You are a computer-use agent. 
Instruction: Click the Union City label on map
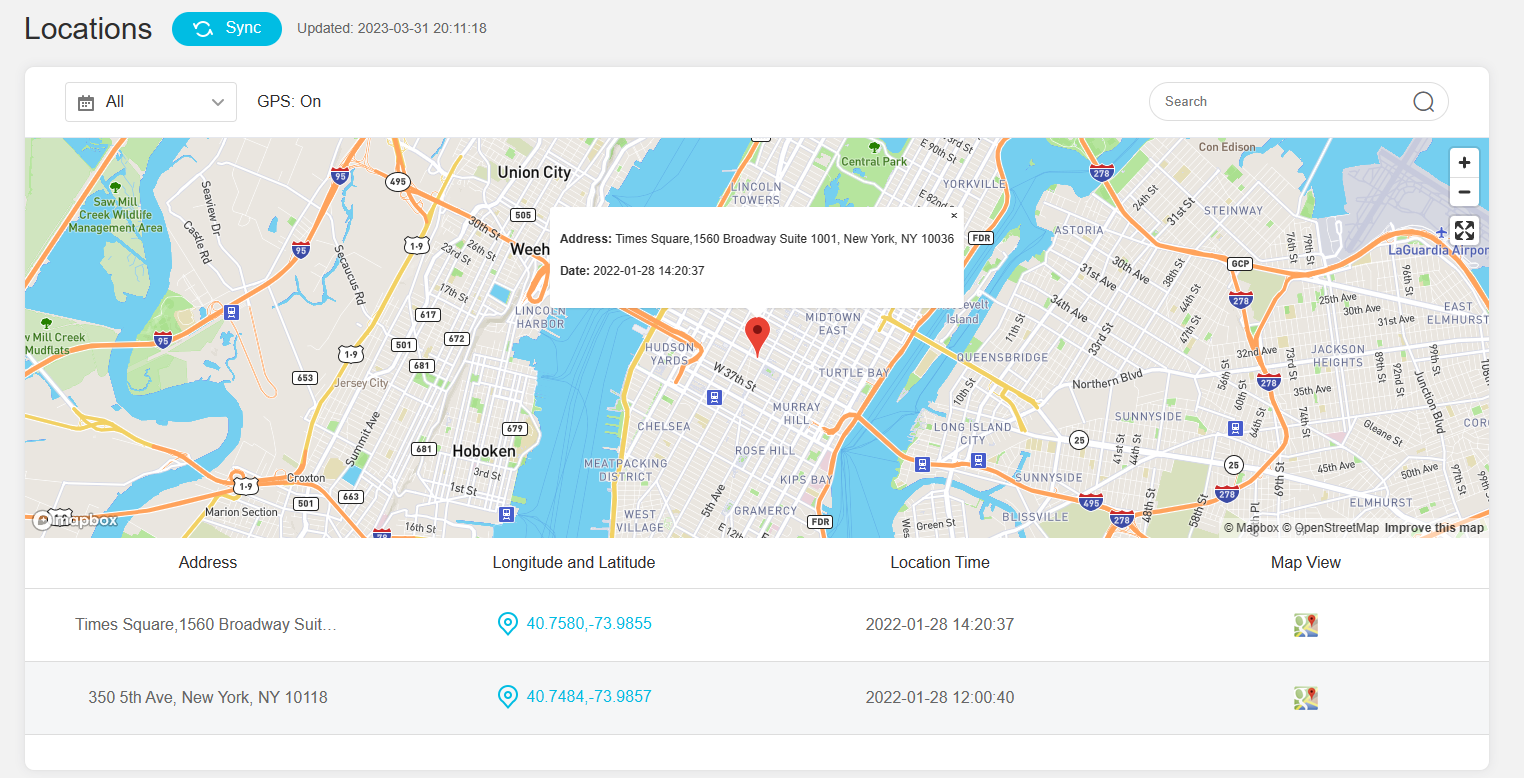tap(534, 172)
